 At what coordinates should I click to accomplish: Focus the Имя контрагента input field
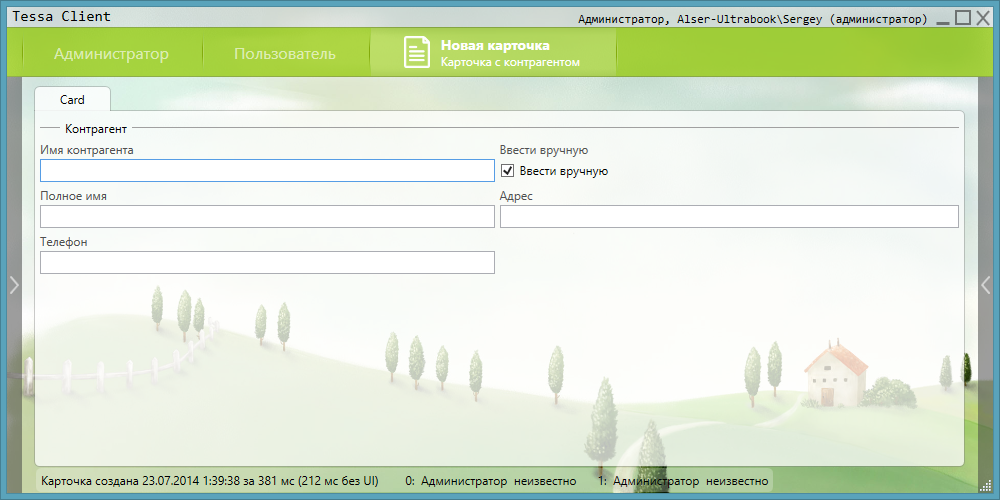[x=267, y=171]
